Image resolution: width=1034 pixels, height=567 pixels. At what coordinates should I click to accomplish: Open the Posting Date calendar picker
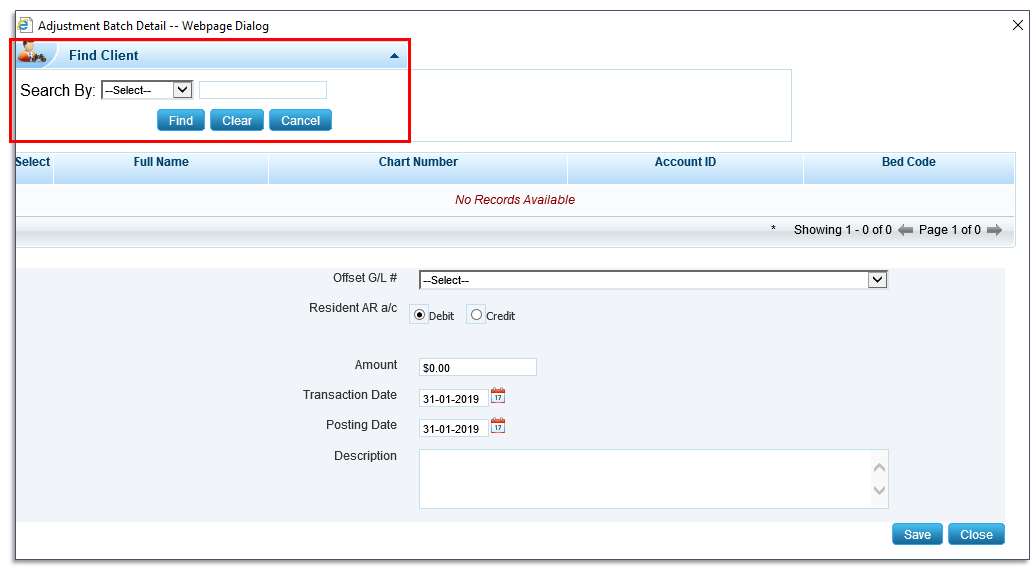(498, 426)
